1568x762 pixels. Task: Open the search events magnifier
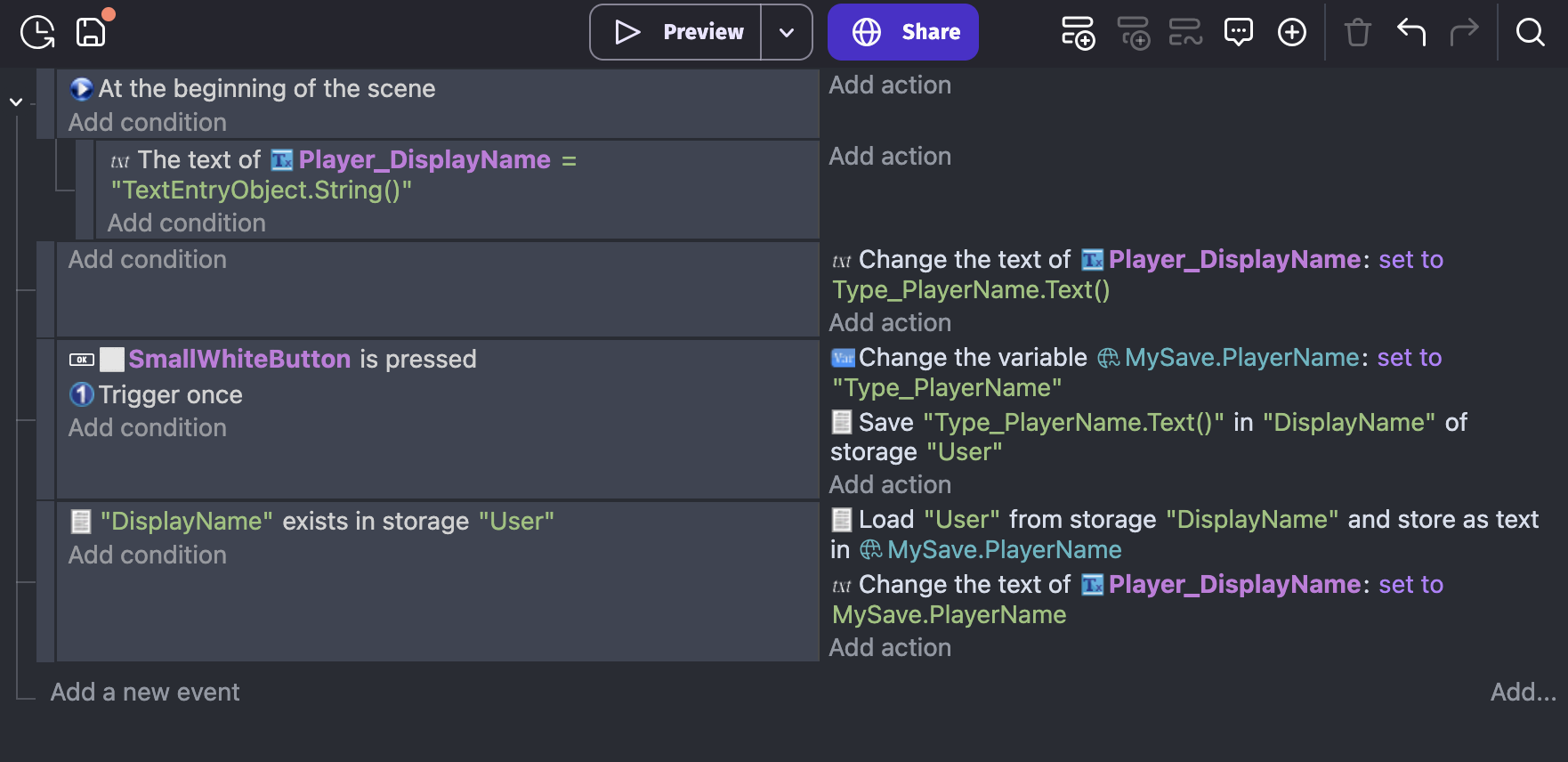(1530, 33)
